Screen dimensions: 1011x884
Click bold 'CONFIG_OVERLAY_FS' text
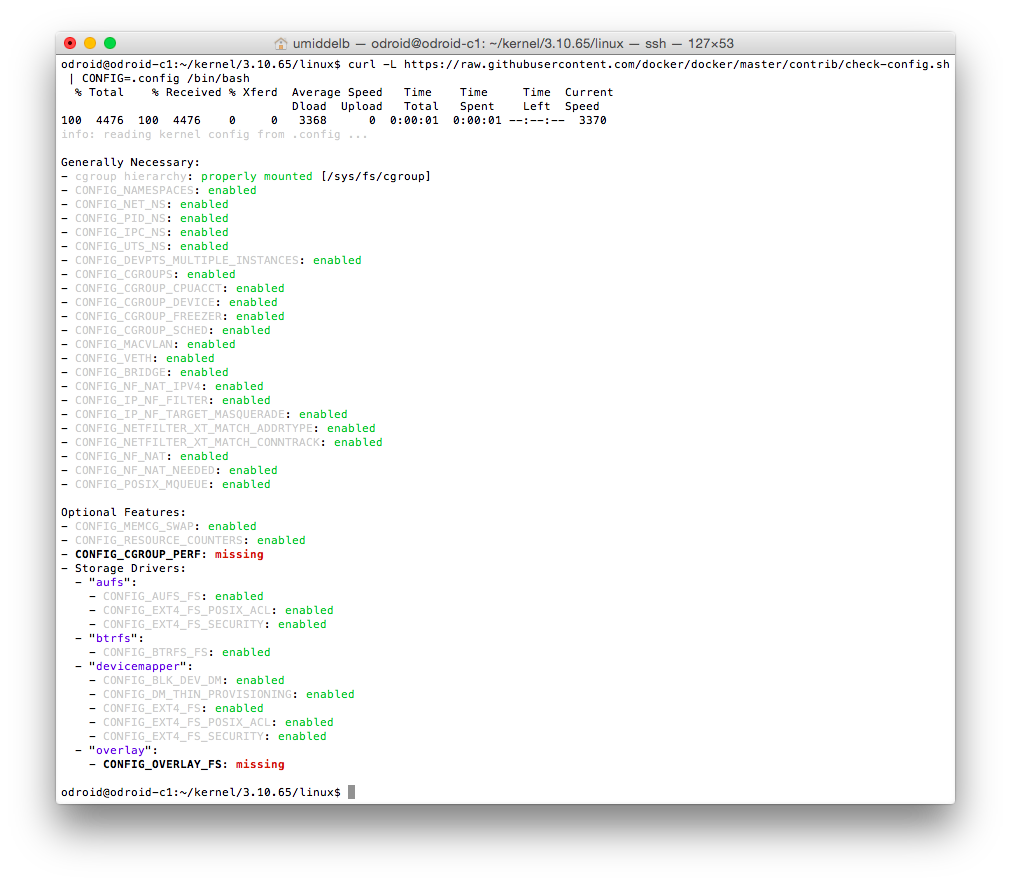click(162, 765)
